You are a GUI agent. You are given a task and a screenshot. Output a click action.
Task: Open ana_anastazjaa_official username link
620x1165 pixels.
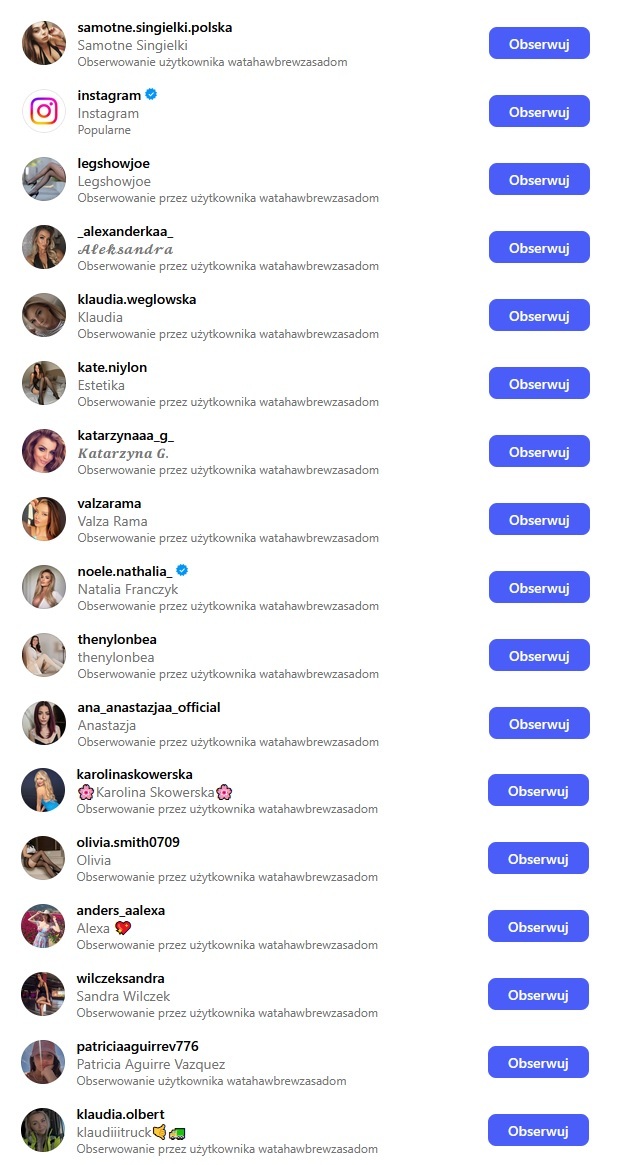pos(149,707)
